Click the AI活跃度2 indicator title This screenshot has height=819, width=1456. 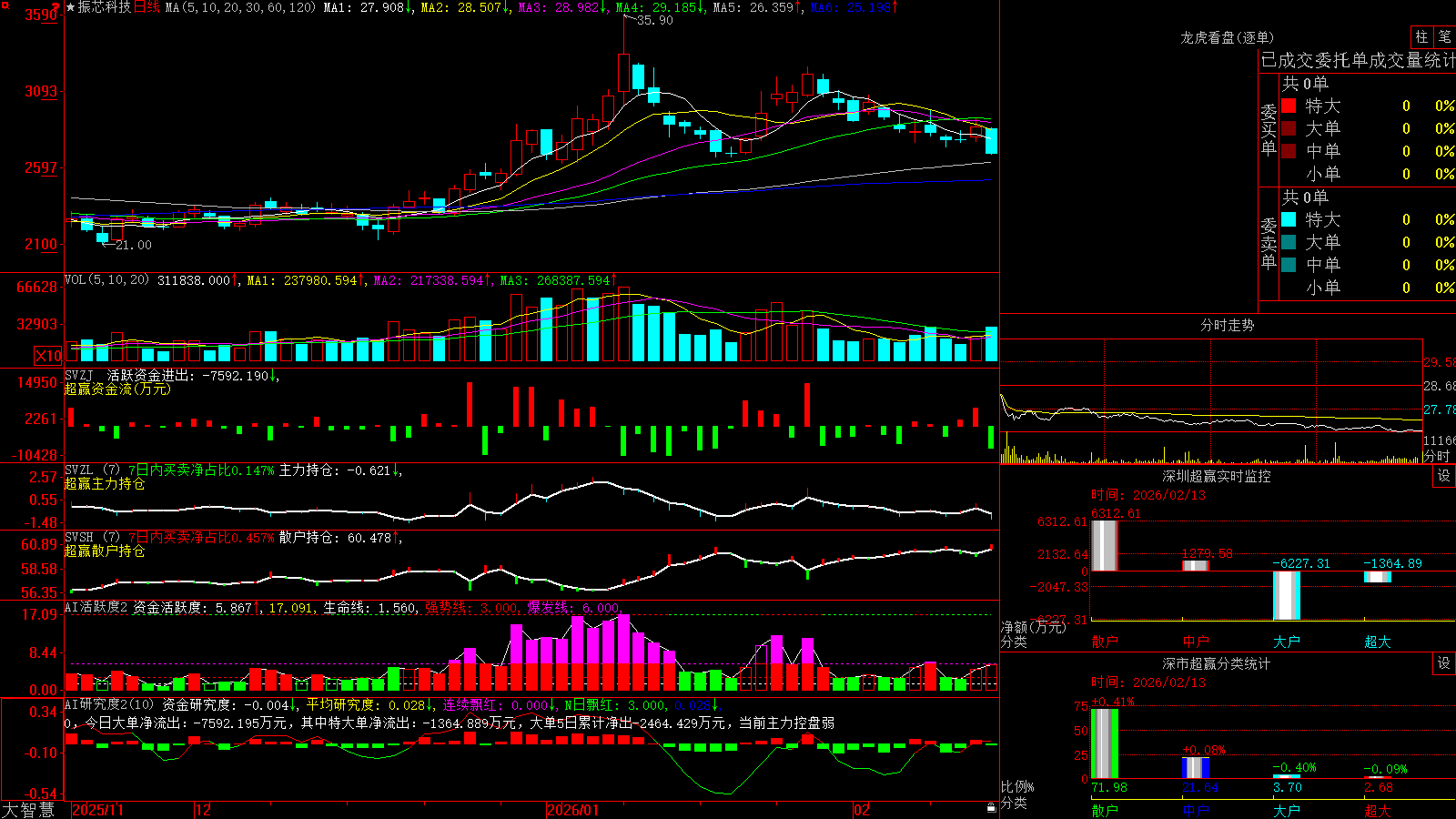pos(96,607)
